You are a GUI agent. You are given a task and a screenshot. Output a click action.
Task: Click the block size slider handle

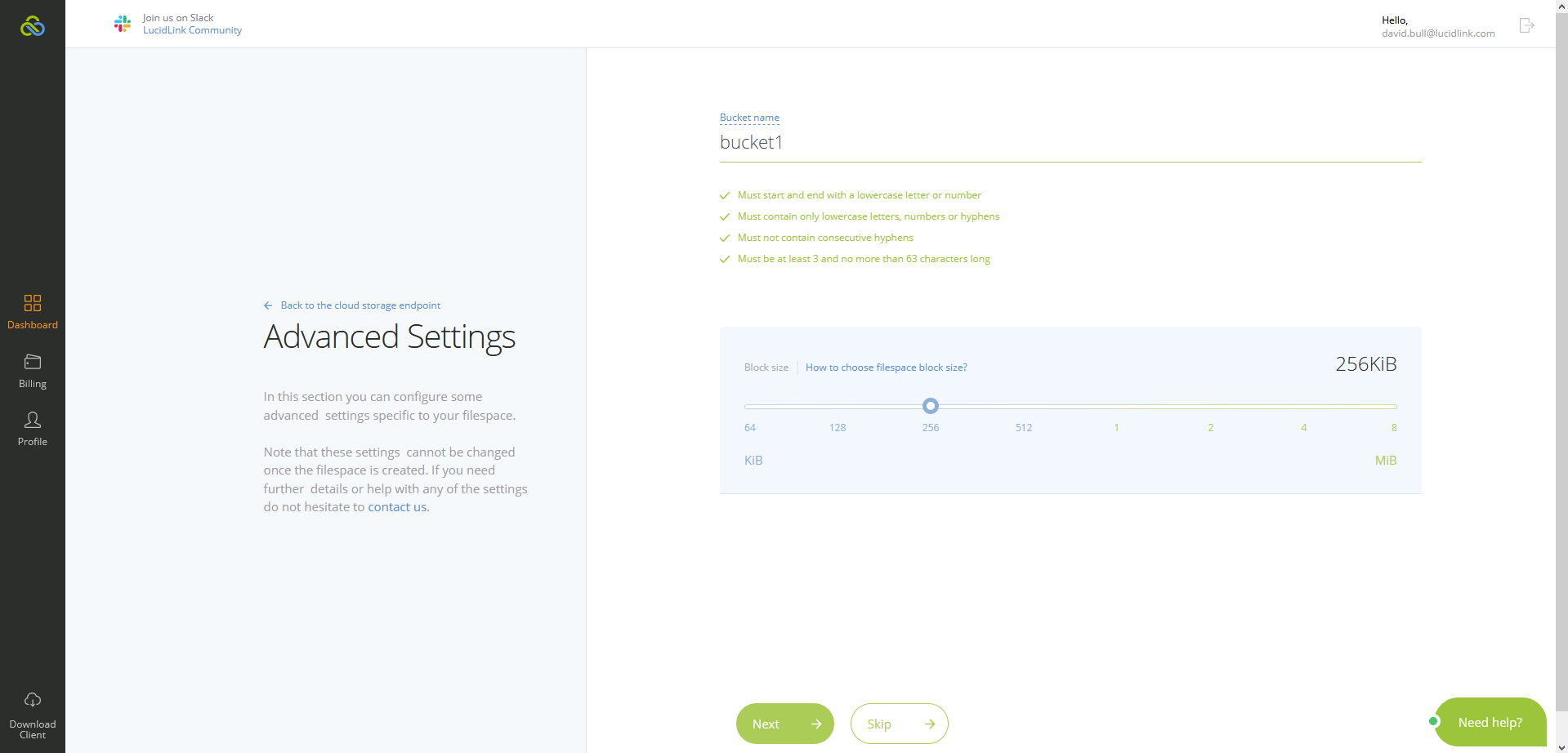coord(931,406)
